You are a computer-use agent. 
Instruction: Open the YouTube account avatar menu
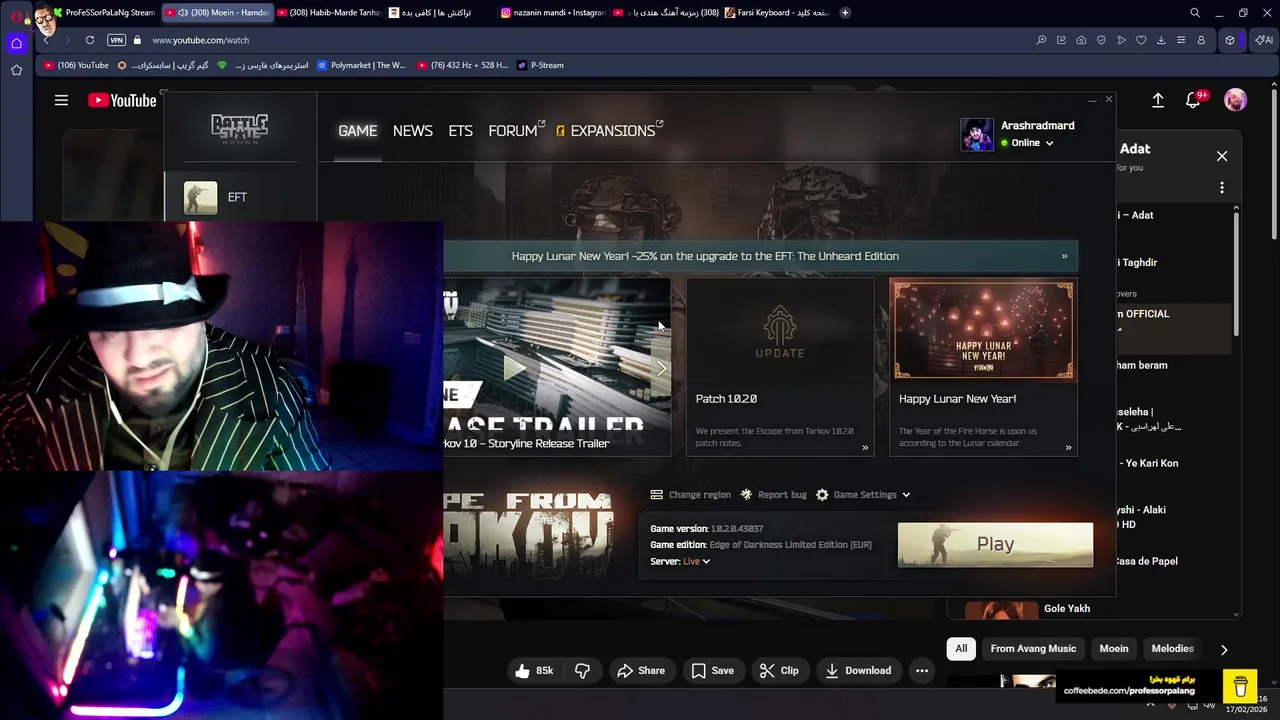(x=1235, y=100)
